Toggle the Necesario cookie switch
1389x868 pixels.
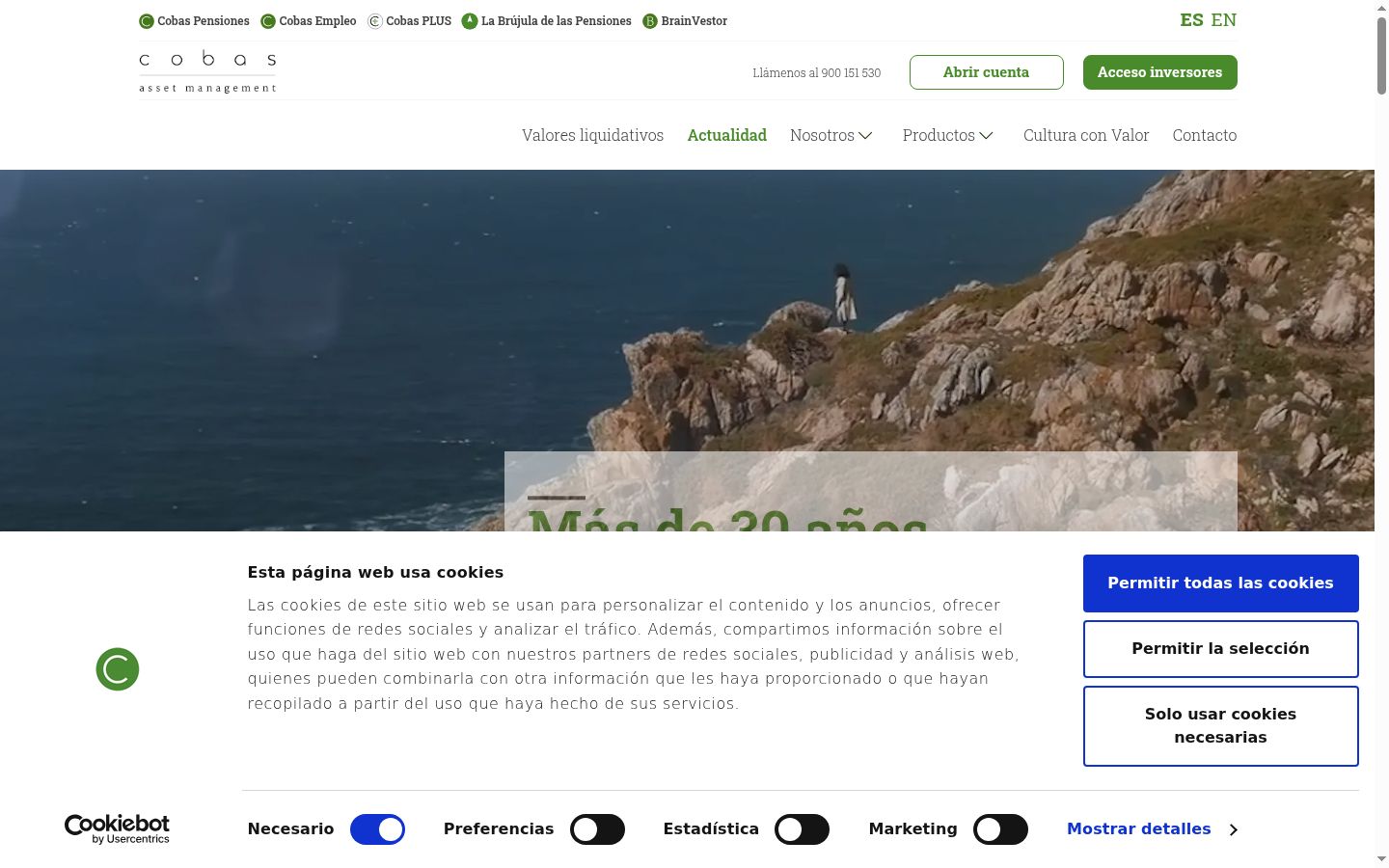point(377,829)
